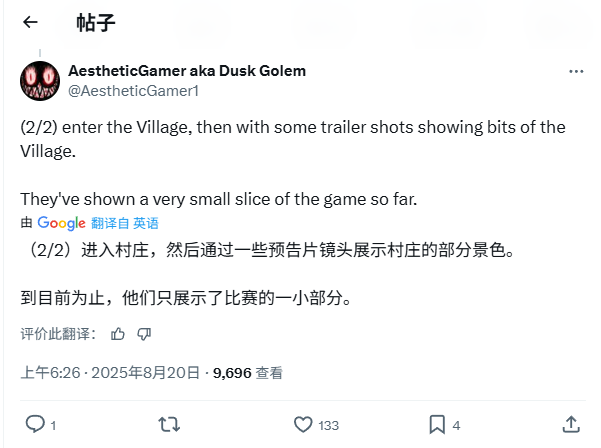Open the three-dot more options menu

[576, 72]
